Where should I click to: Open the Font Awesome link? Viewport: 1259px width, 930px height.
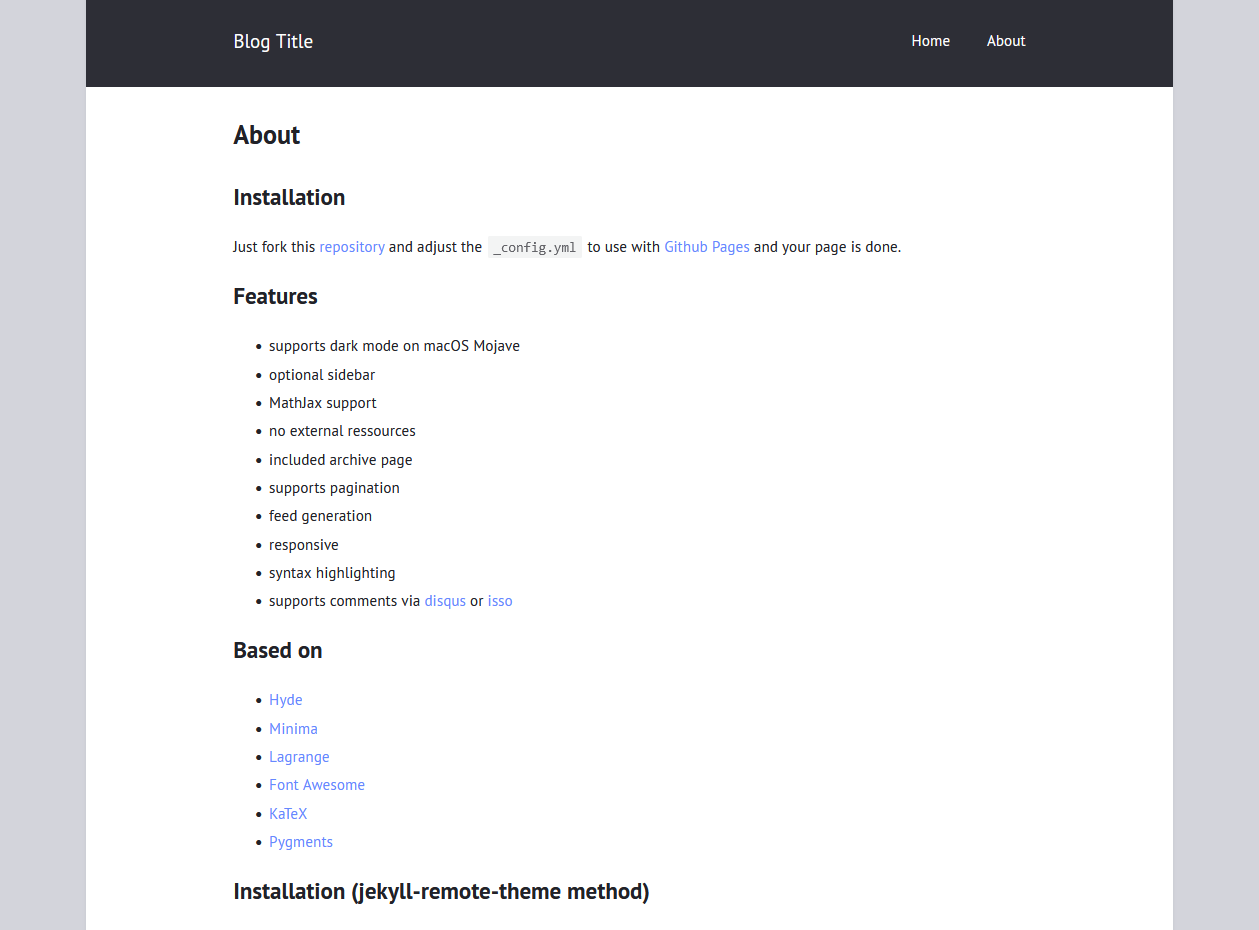point(317,785)
